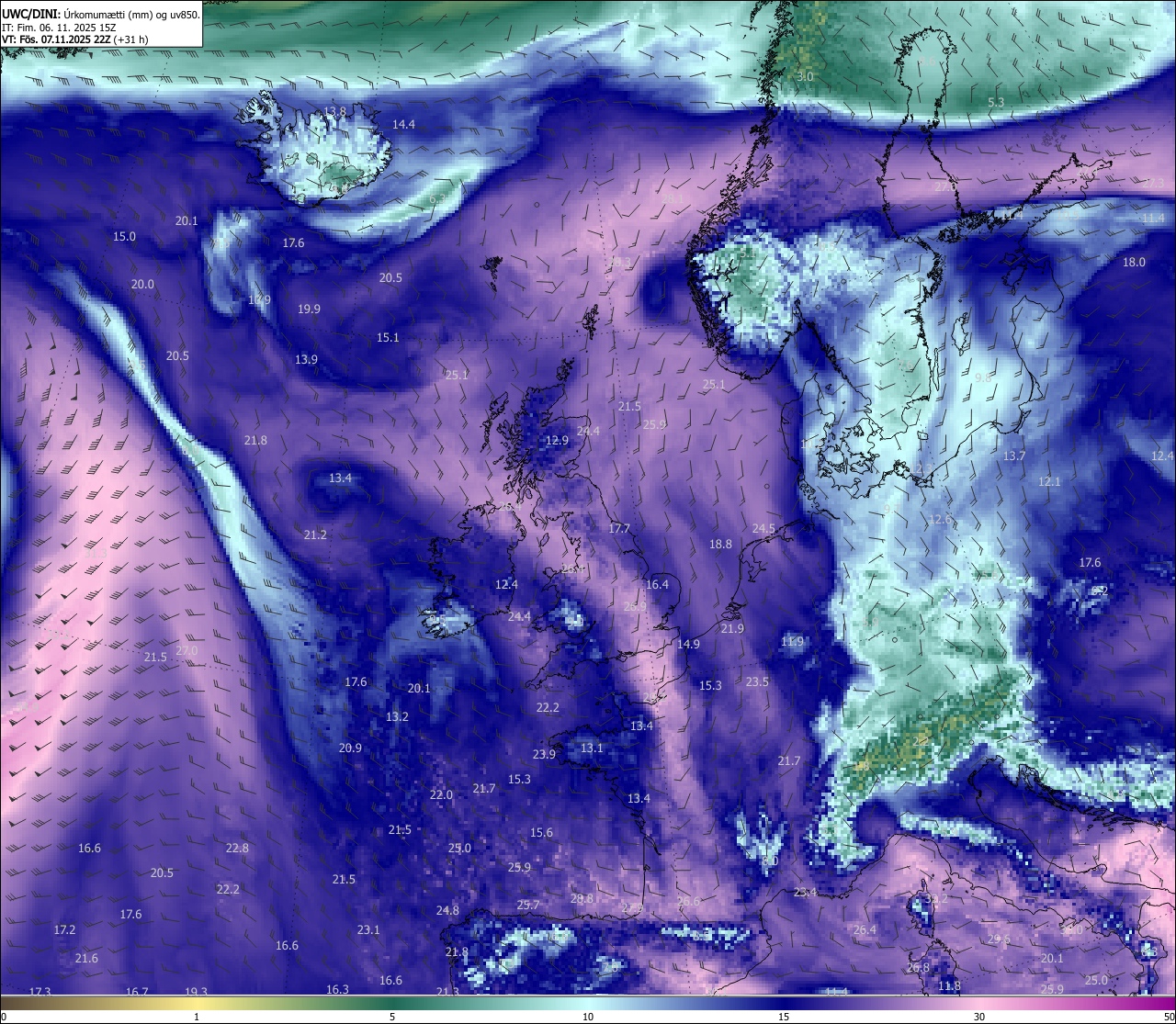Click the 17.7 value label
Screen dimensions: 1176x1024
point(619,528)
